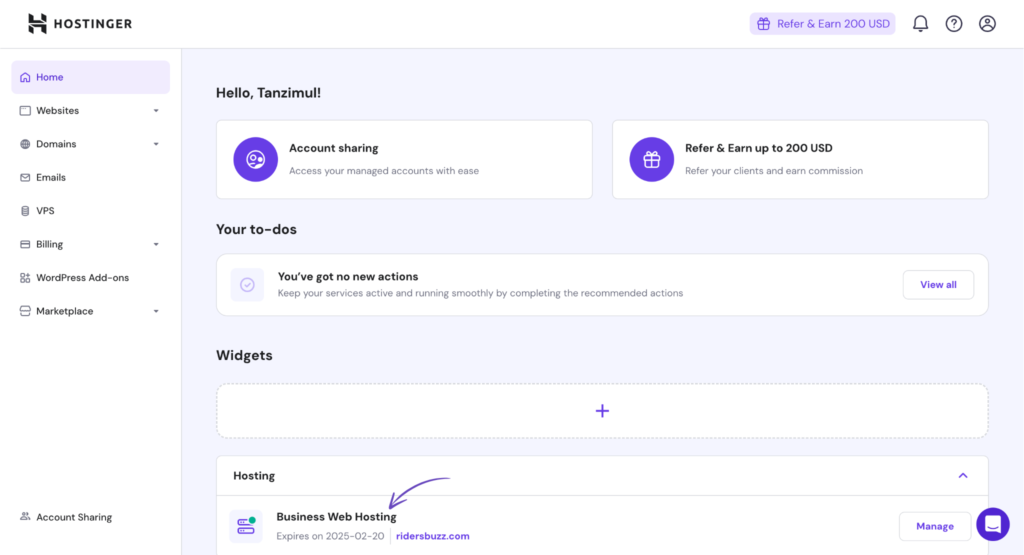Click the Billing label in sidebar
The width and height of the screenshot is (1024, 555).
point(50,244)
